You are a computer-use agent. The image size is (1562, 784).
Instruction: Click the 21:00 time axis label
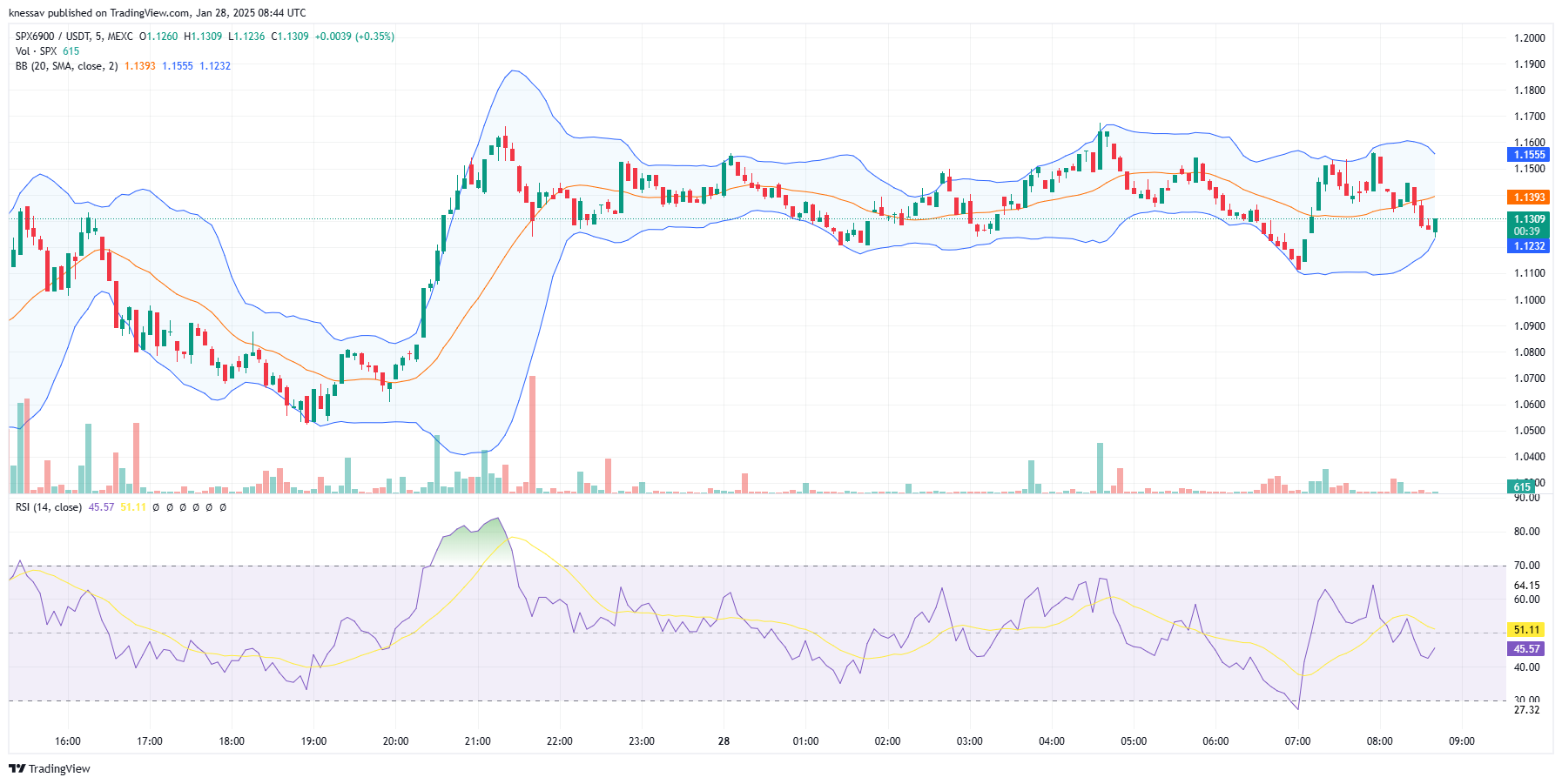click(x=478, y=741)
